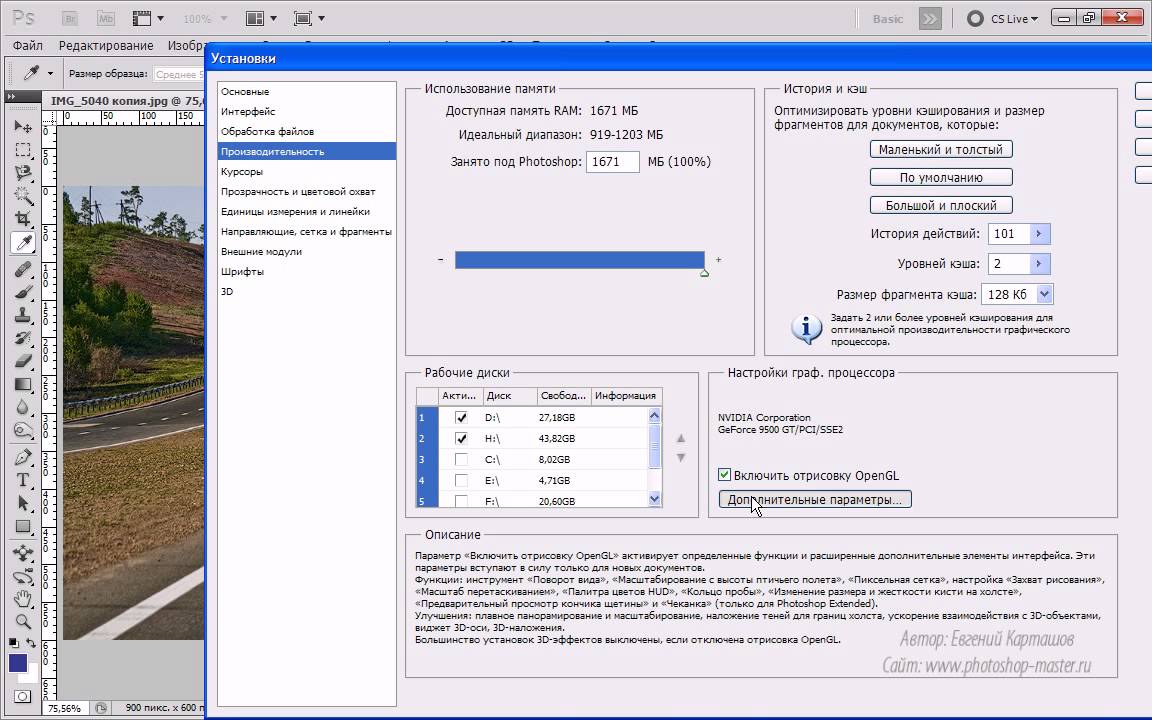Swap foreground and background colors

click(32, 643)
